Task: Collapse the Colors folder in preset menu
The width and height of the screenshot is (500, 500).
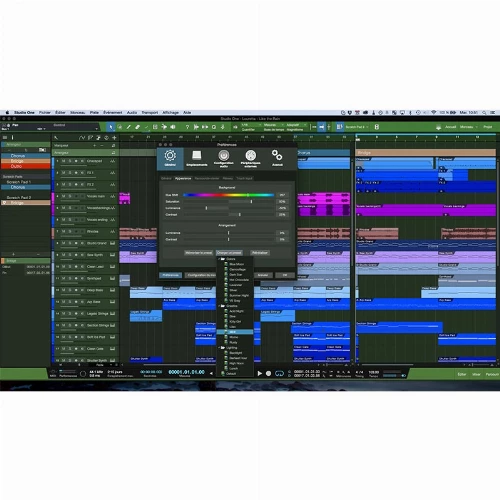Action: (x=220, y=259)
